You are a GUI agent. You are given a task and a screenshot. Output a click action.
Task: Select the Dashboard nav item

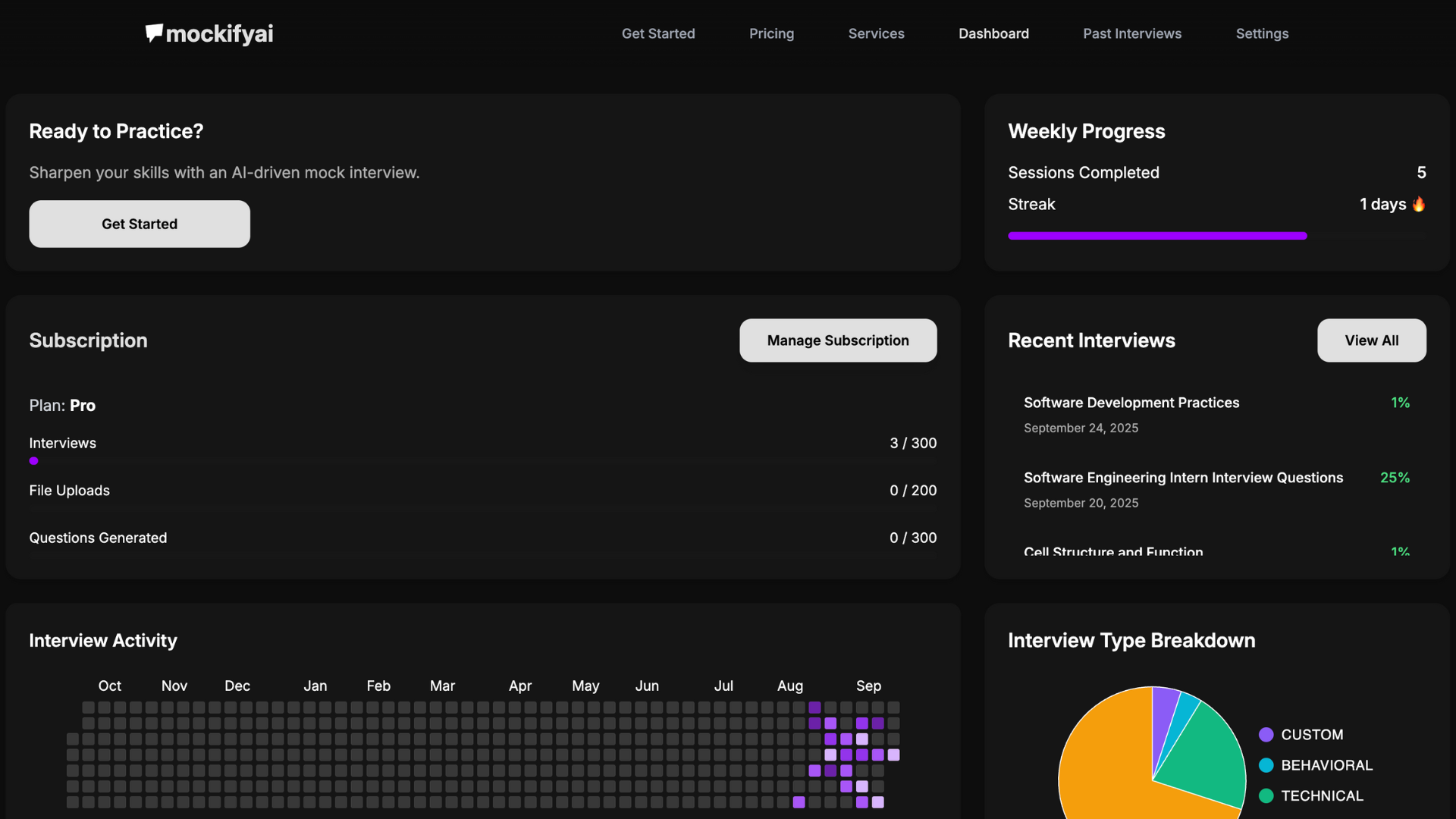(x=993, y=33)
